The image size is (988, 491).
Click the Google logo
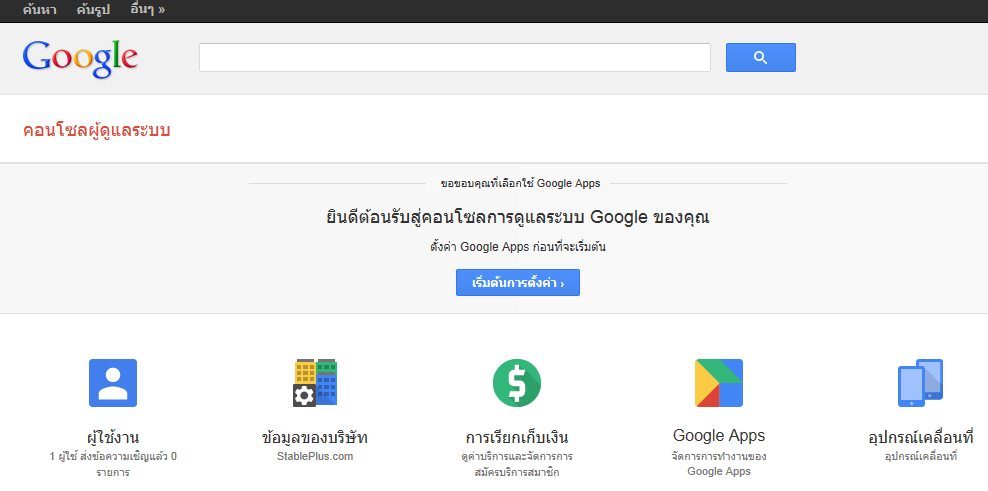pos(80,59)
